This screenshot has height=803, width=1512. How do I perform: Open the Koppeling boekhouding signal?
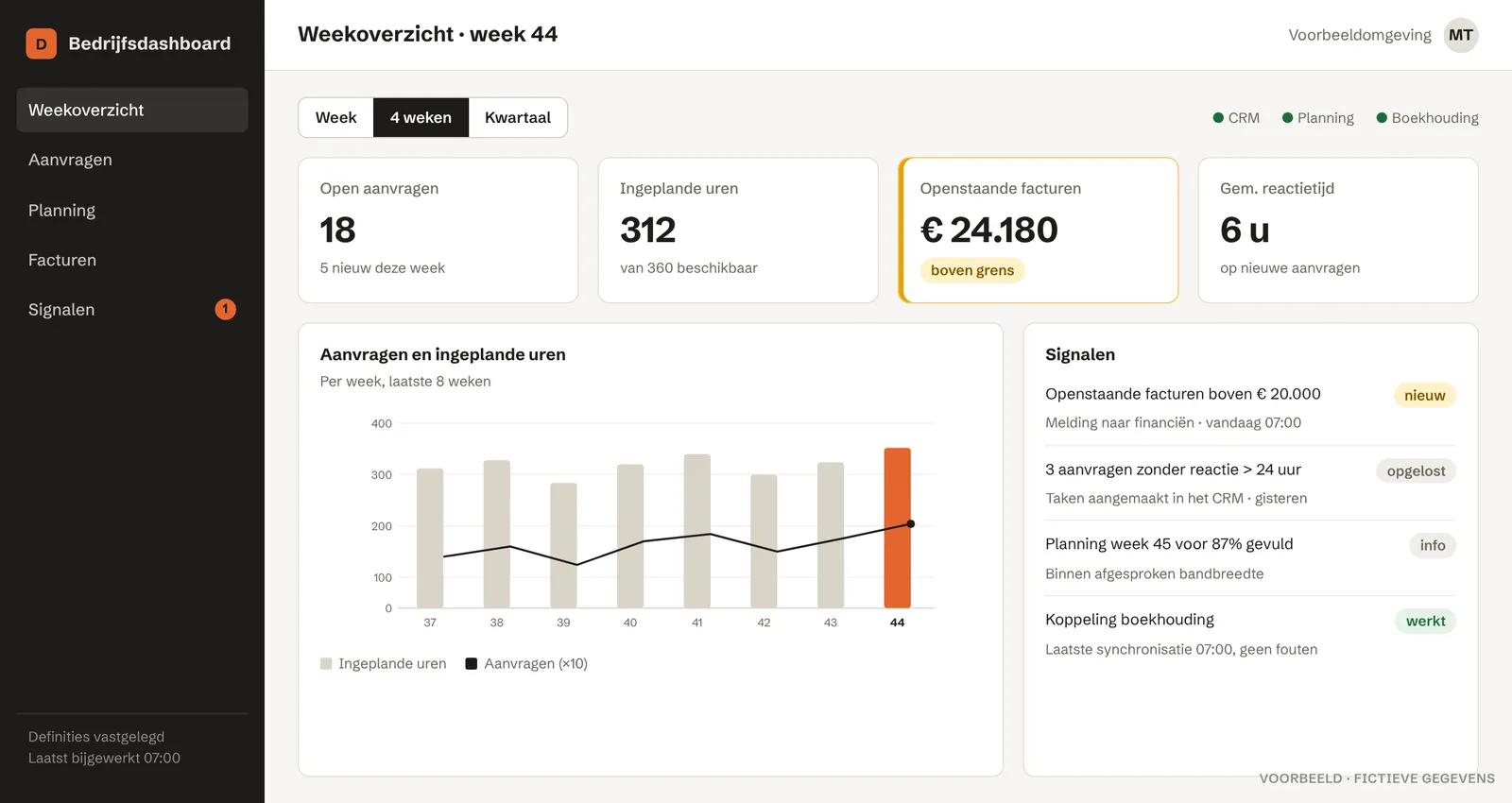1250,634
